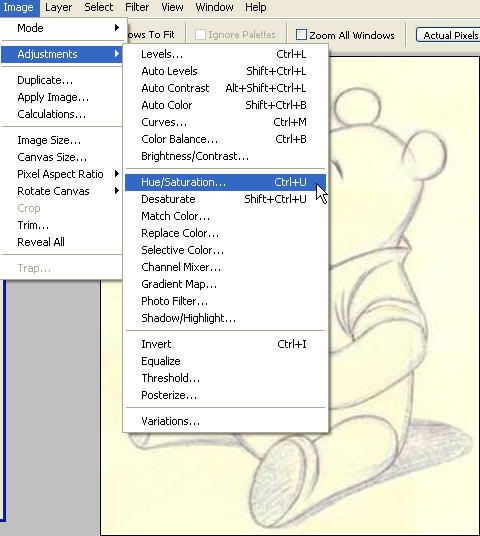This screenshot has width=480, height=536.
Task: Open Image Size dialog
Action: click(x=62, y=140)
